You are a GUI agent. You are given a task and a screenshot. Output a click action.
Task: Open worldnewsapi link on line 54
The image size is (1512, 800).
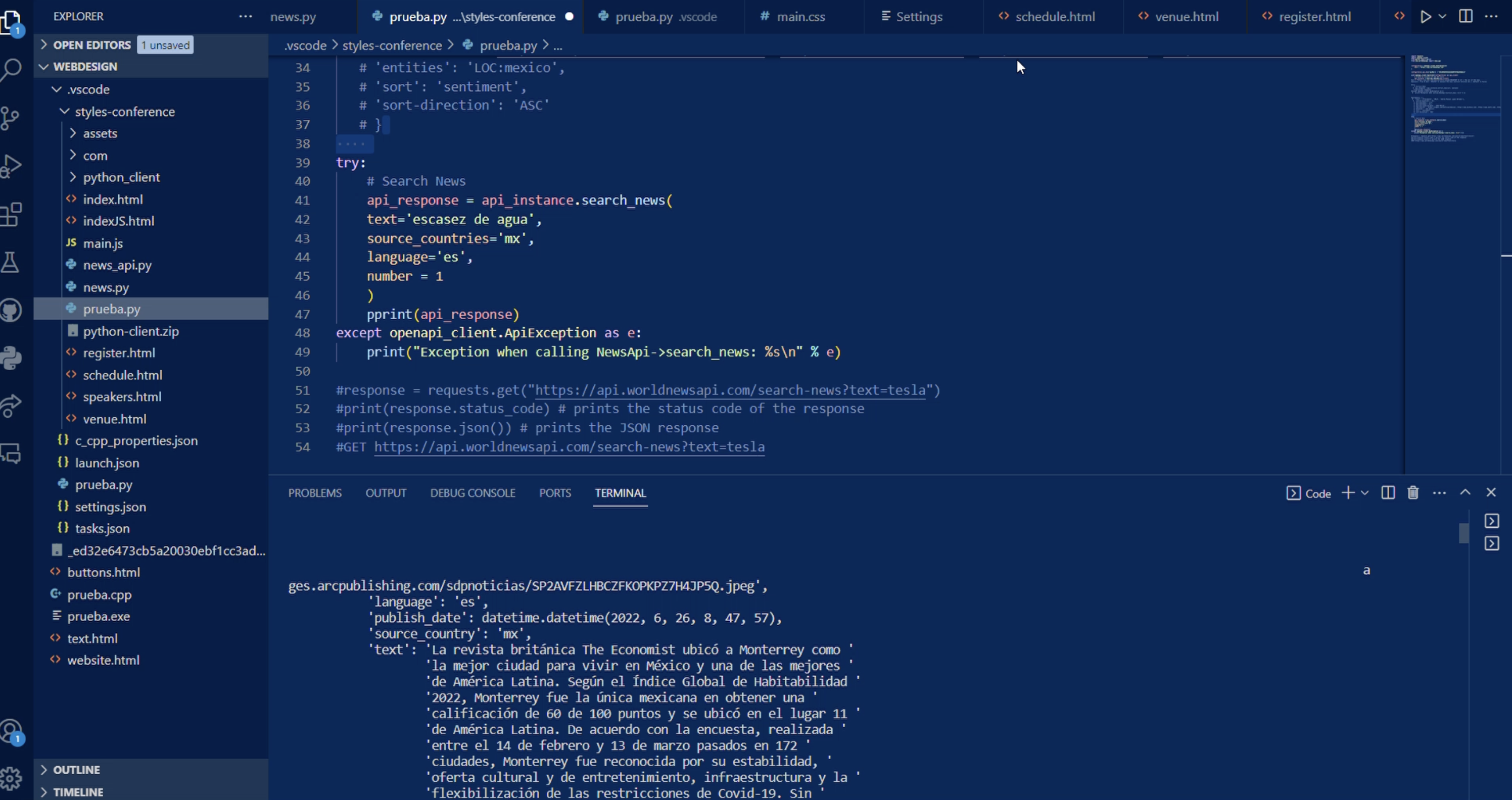tap(569, 447)
